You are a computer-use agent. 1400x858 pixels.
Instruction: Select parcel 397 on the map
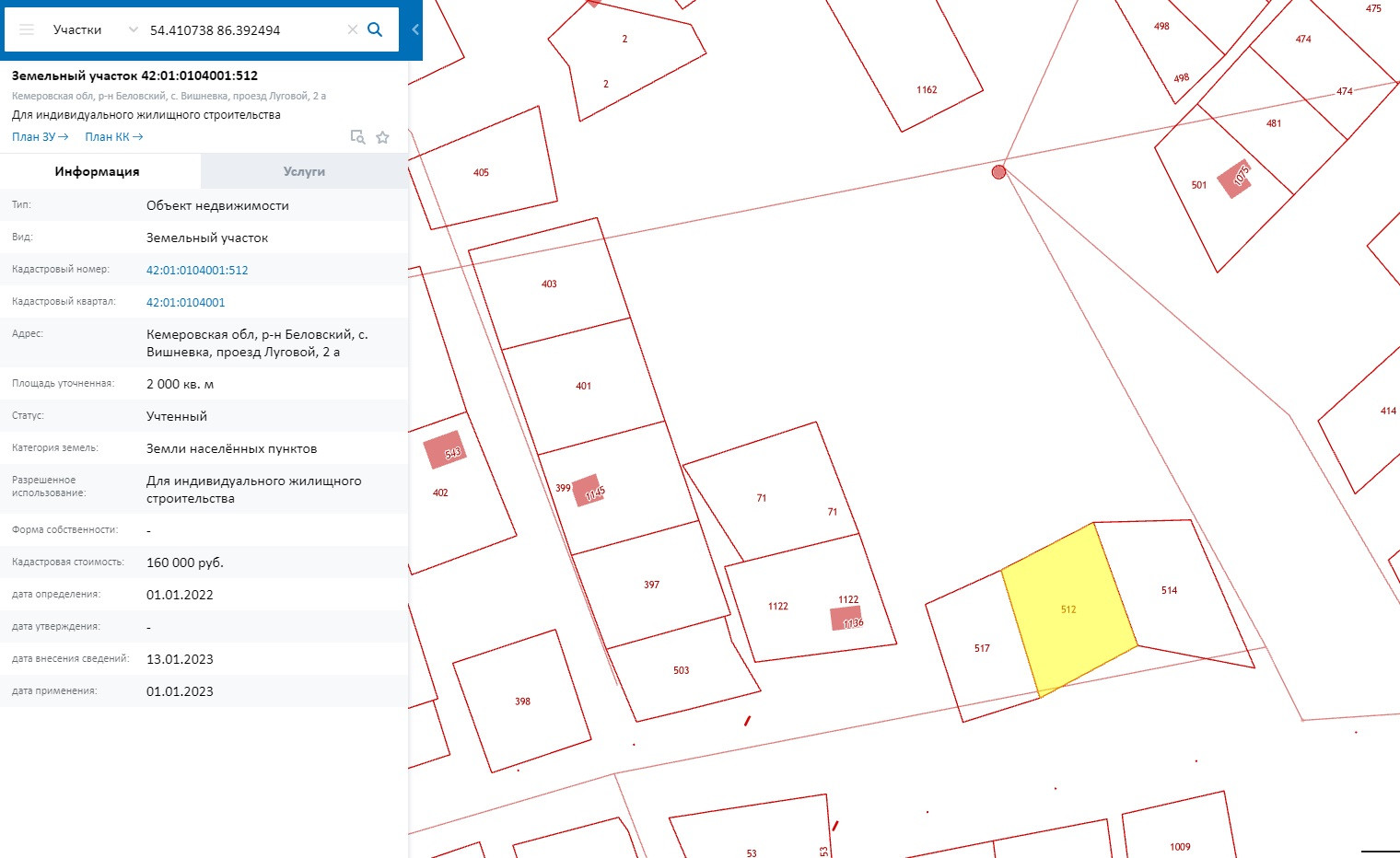[x=651, y=585]
